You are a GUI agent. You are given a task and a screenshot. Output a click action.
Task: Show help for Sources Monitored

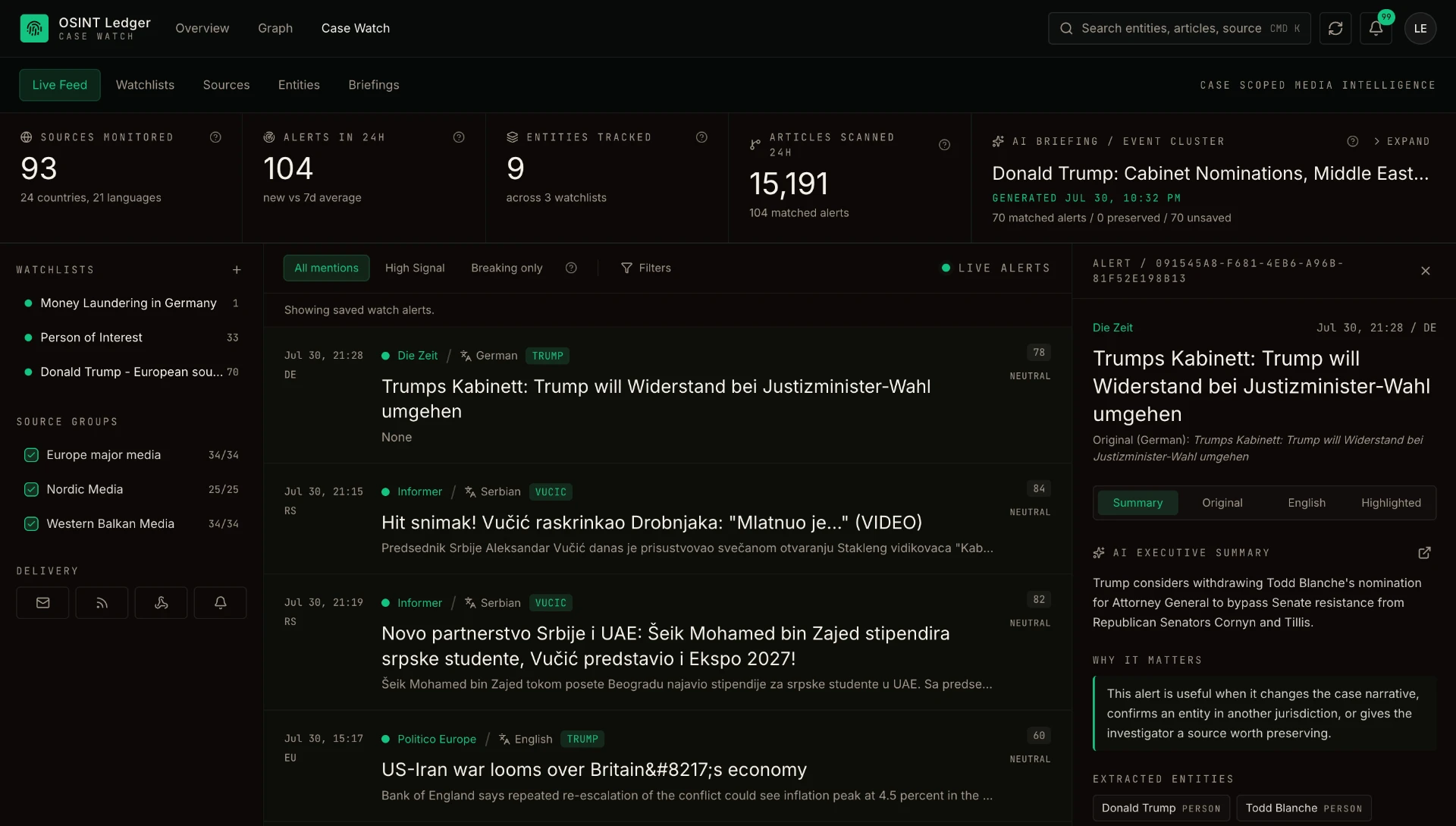[x=215, y=137]
